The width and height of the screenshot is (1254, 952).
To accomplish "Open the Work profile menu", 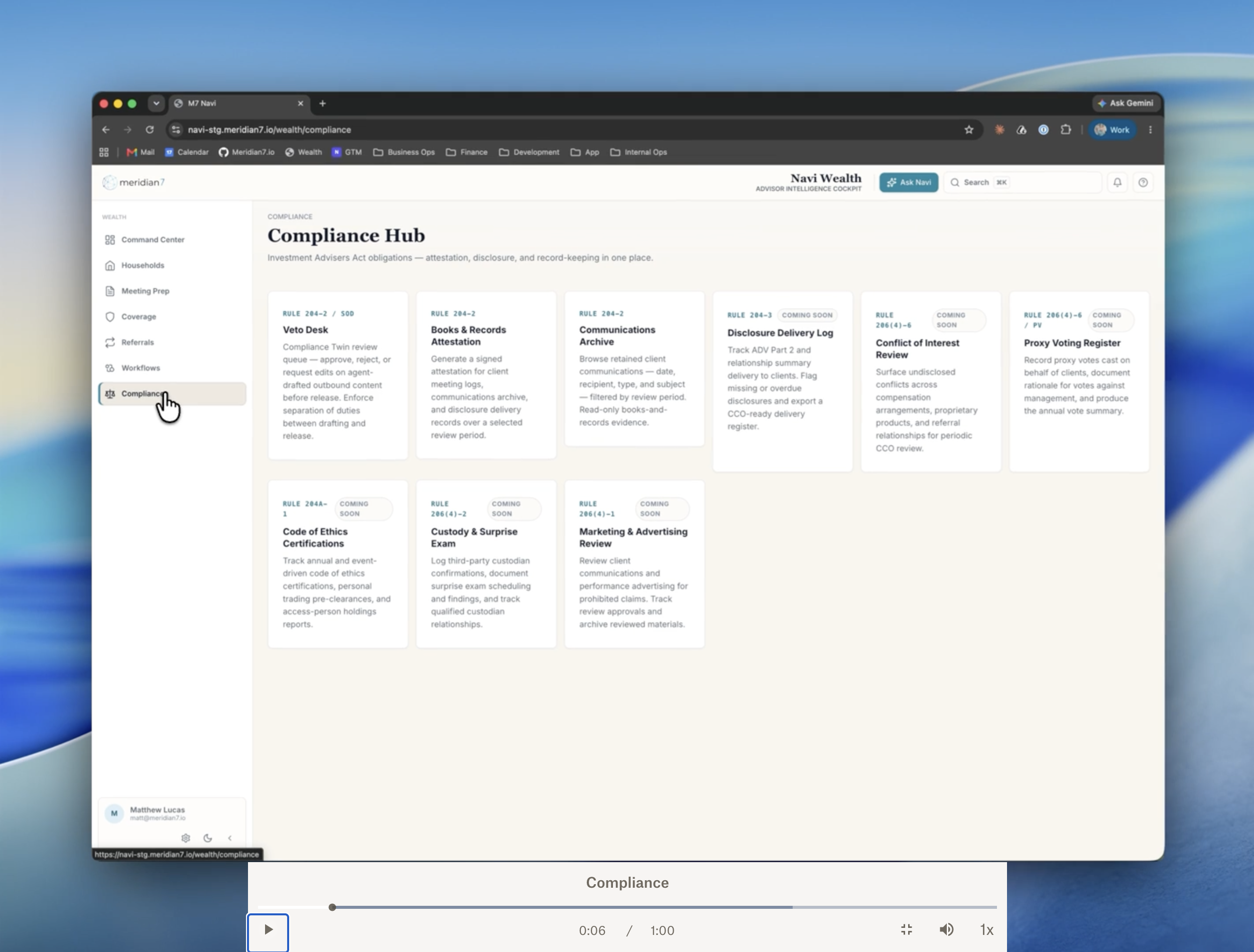I will click(1112, 130).
